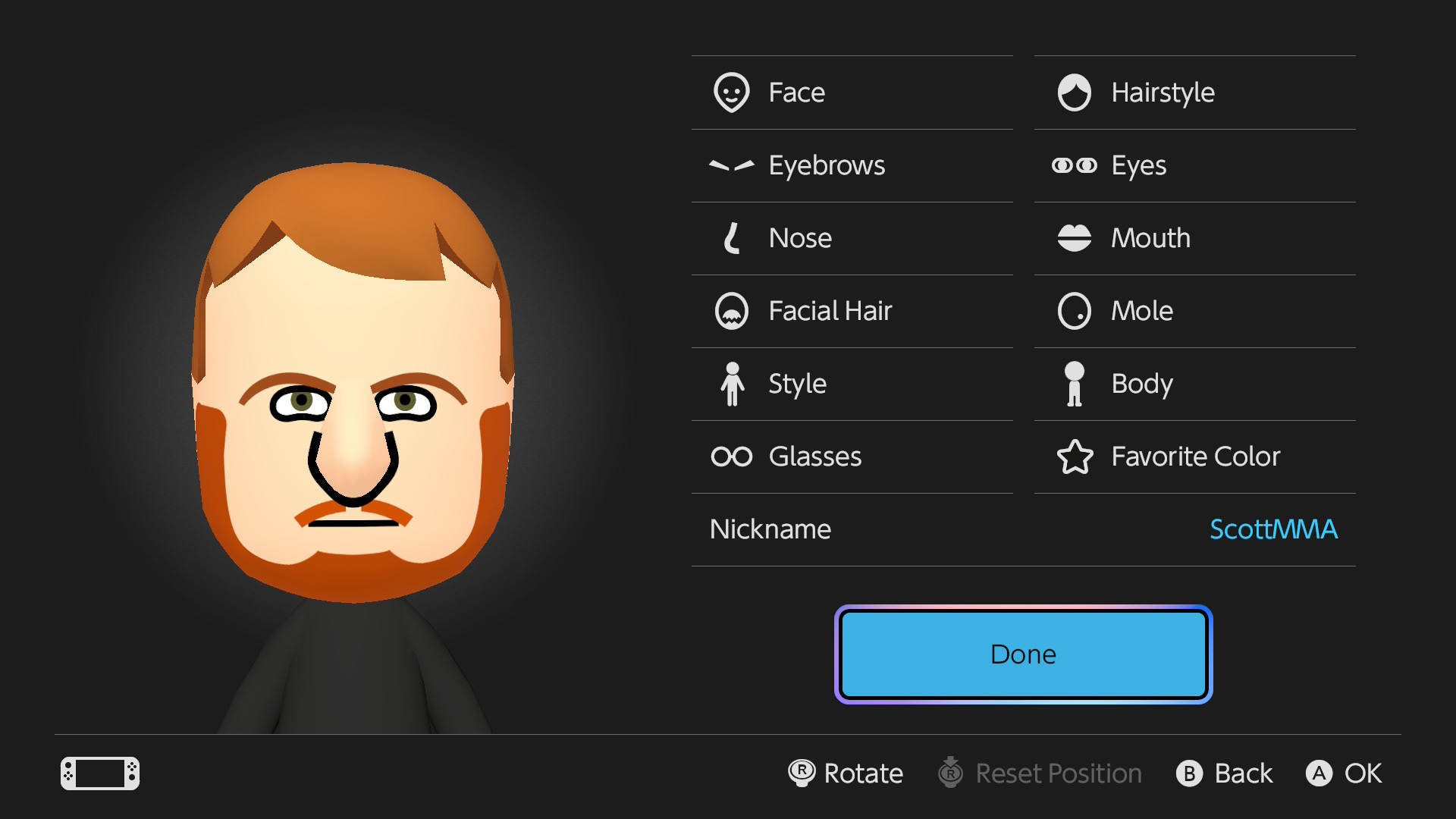Viewport: 1456px width, 819px height.
Task: Click the OK label
Action: [x=1363, y=773]
